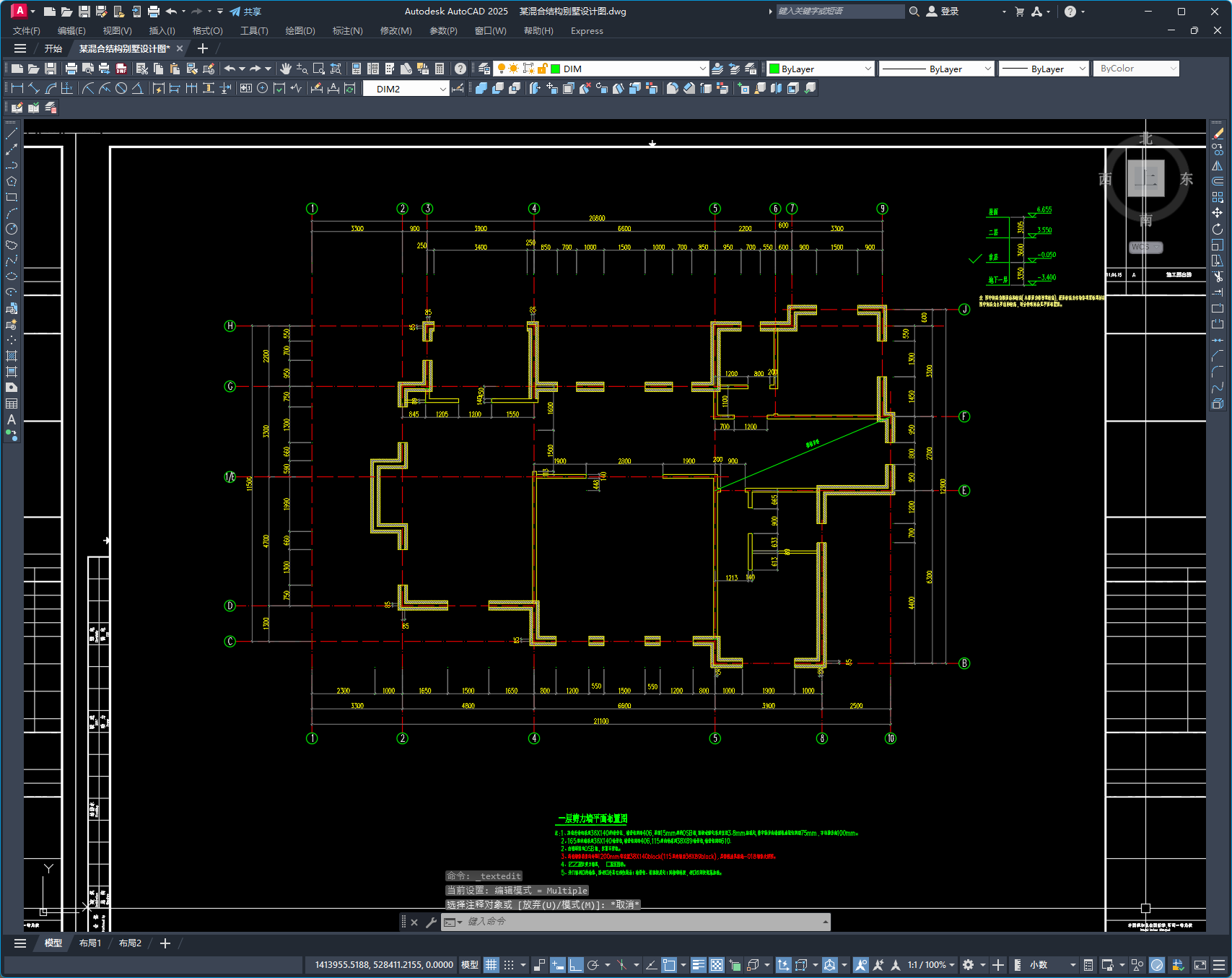Click the Plot (print) icon in toolbar
The width and height of the screenshot is (1232, 978).
point(71,69)
